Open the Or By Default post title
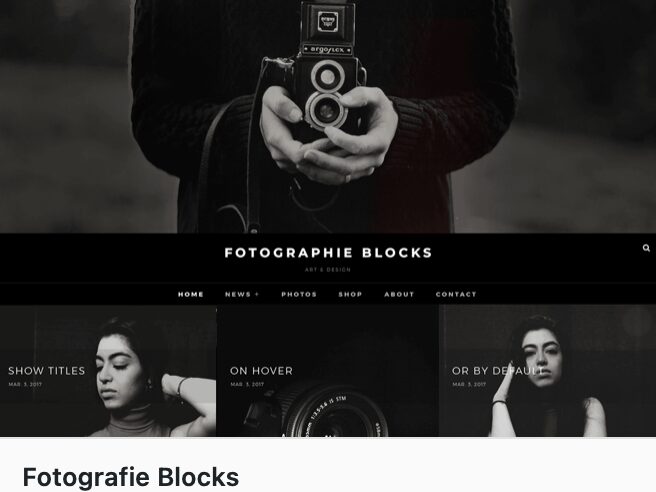The image size is (656, 492). pyautogui.click(x=498, y=371)
